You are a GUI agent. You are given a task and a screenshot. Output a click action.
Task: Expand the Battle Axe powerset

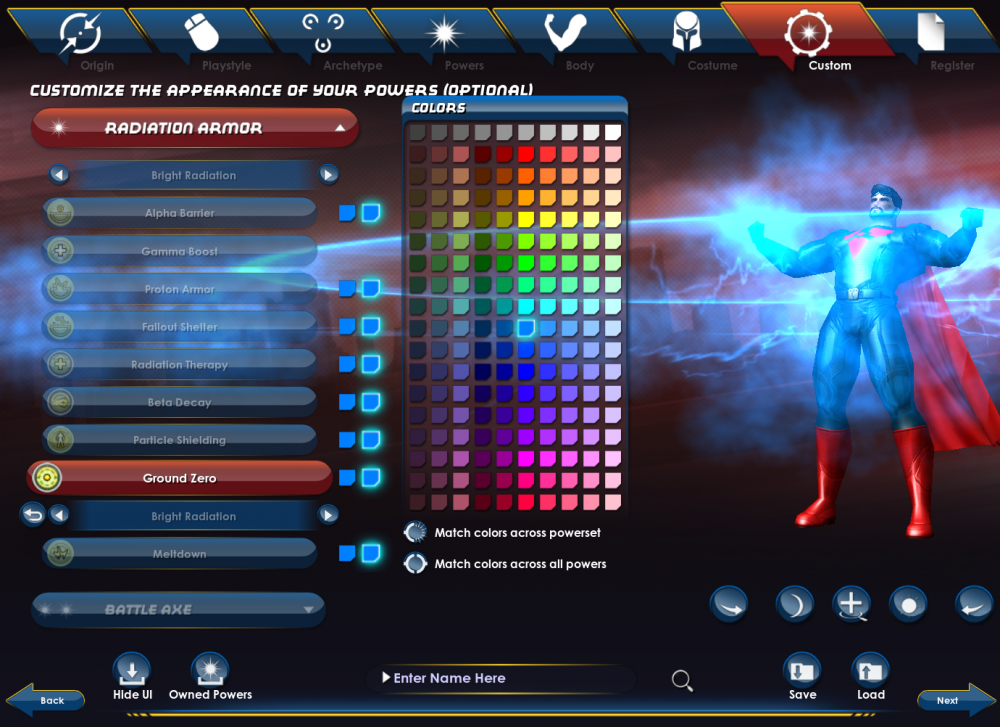pyautogui.click(x=308, y=609)
